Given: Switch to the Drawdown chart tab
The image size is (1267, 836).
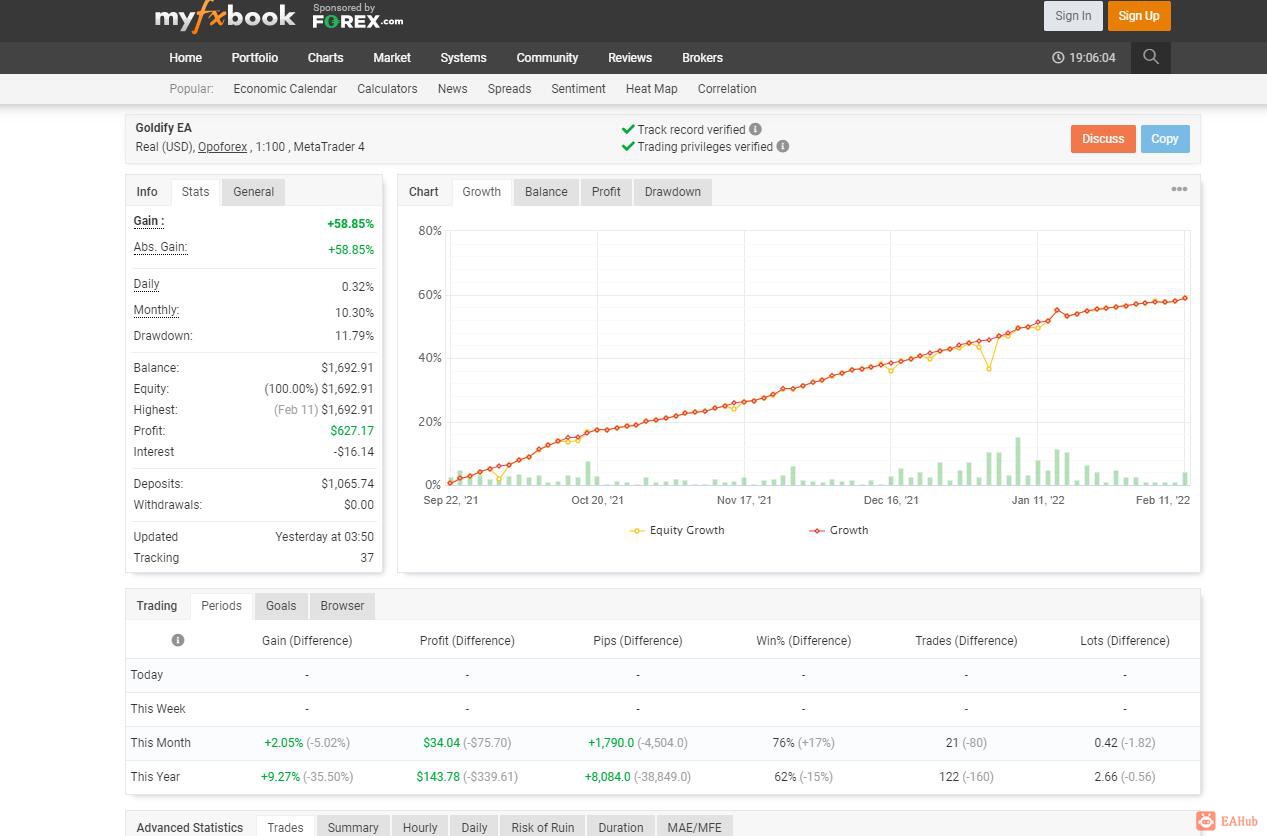Looking at the screenshot, I should coord(673,192).
